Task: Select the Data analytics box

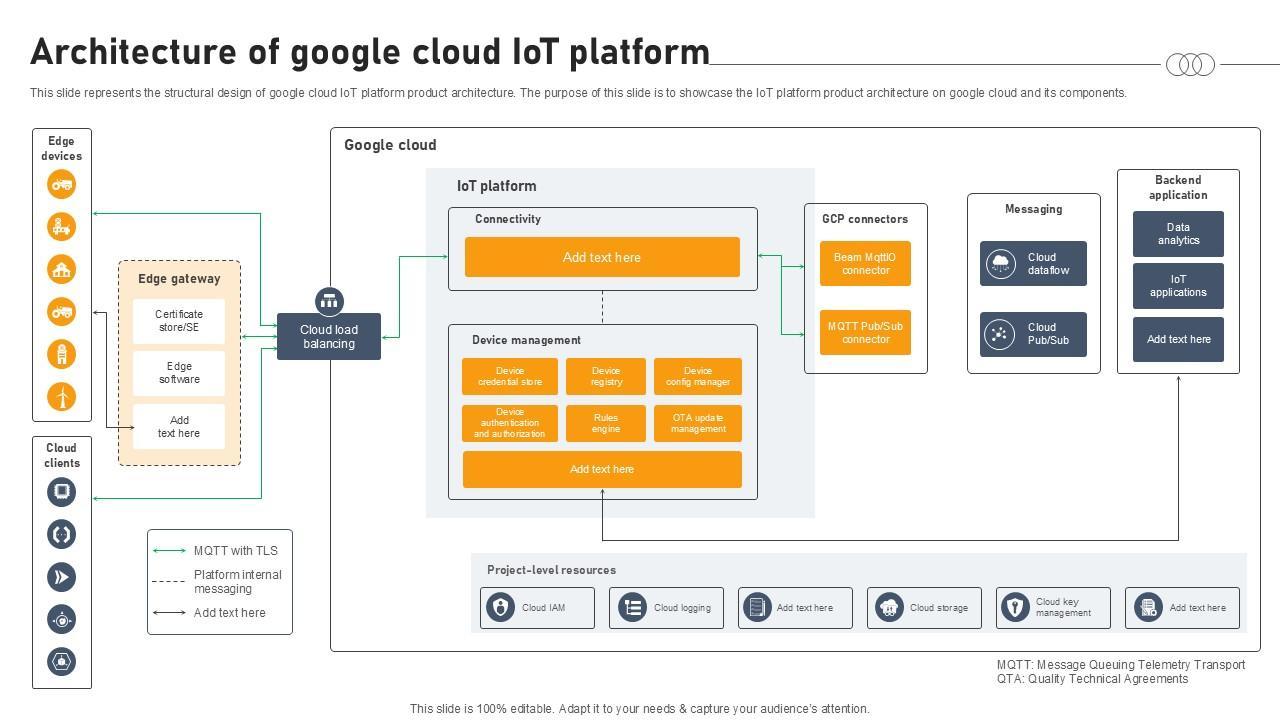Action: (x=1178, y=234)
